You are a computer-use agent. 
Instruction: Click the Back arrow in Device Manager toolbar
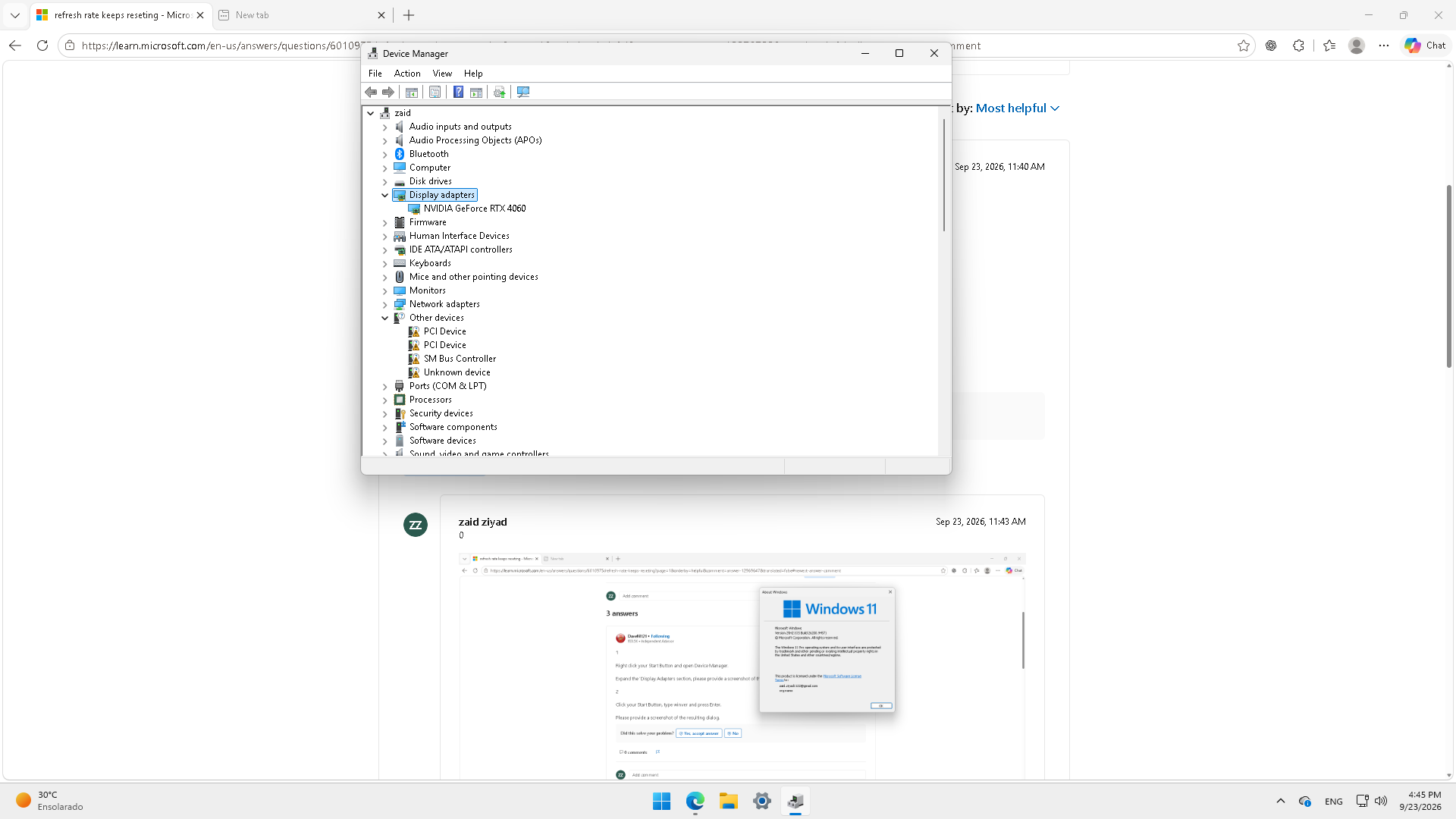click(371, 93)
